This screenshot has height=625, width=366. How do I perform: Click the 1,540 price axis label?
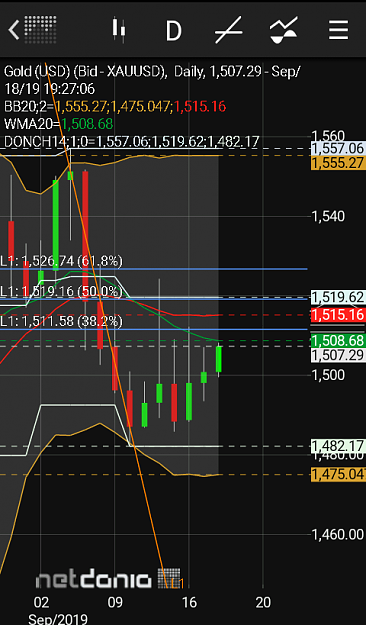(x=328, y=216)
